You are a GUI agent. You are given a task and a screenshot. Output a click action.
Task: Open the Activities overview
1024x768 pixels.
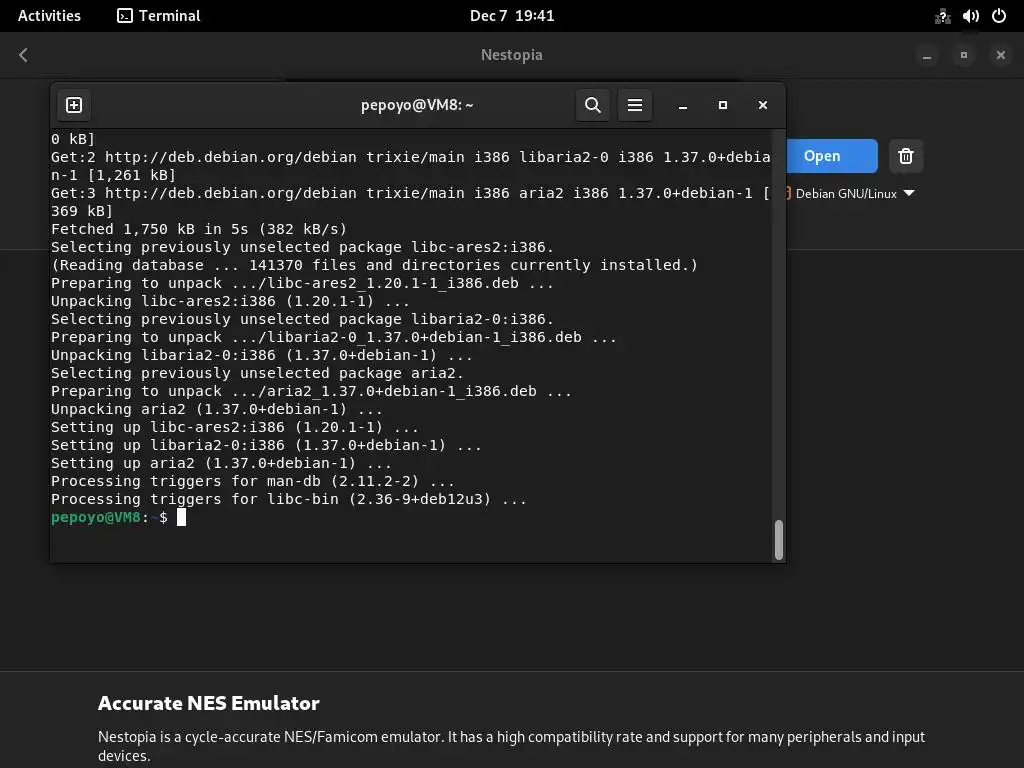click(x=49, y=16)
